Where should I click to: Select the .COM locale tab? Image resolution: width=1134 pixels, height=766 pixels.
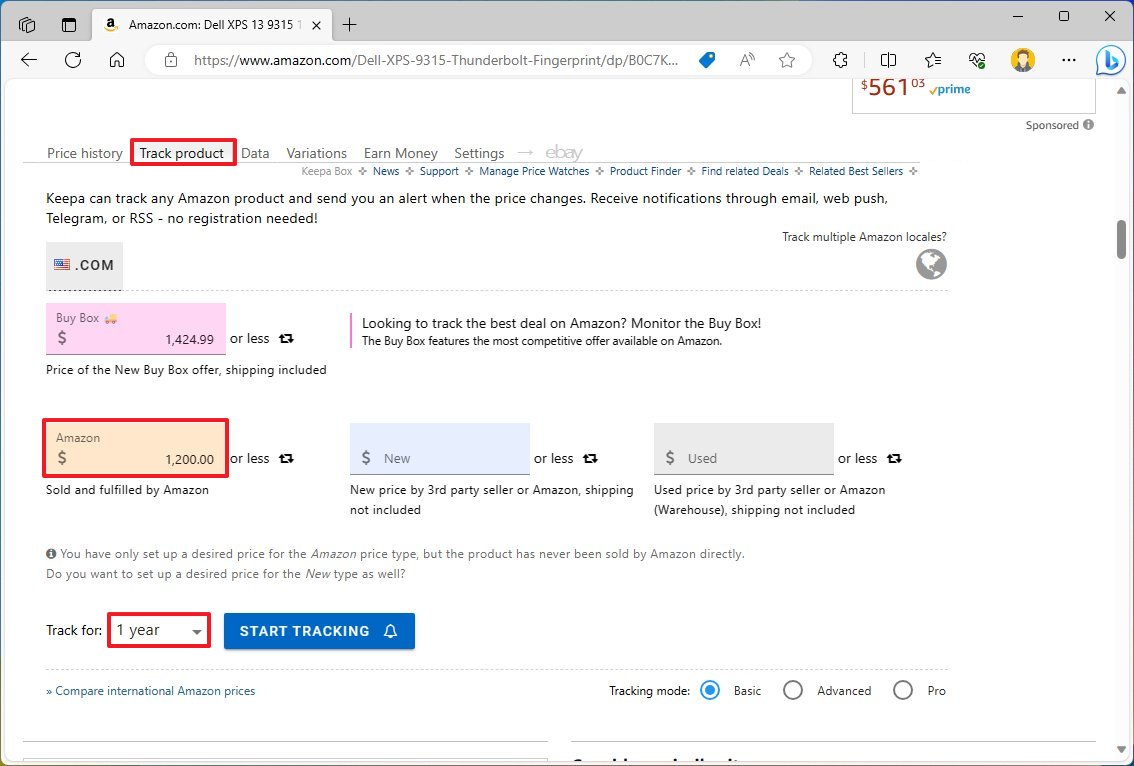85,265
